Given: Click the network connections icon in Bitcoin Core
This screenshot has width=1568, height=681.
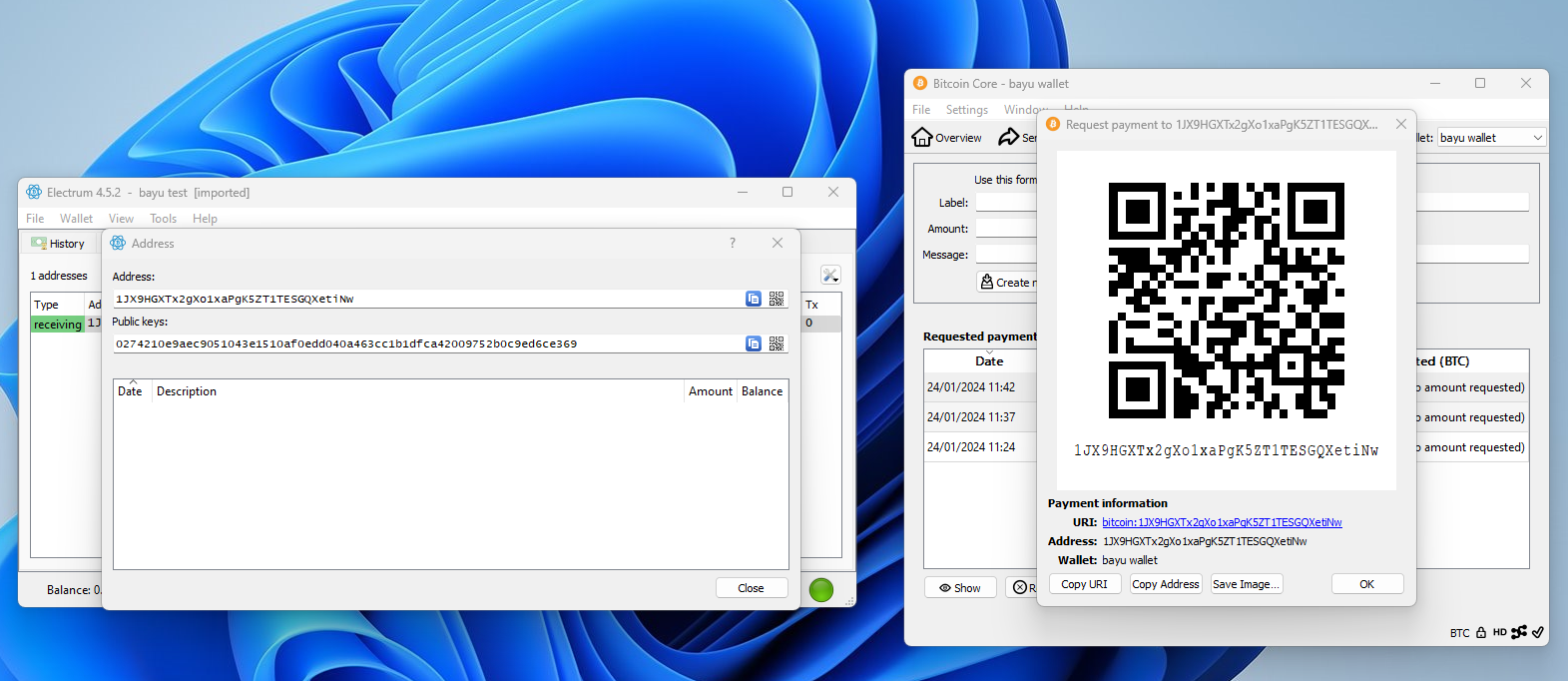Looking at the screenshot, I should 1519,632.
